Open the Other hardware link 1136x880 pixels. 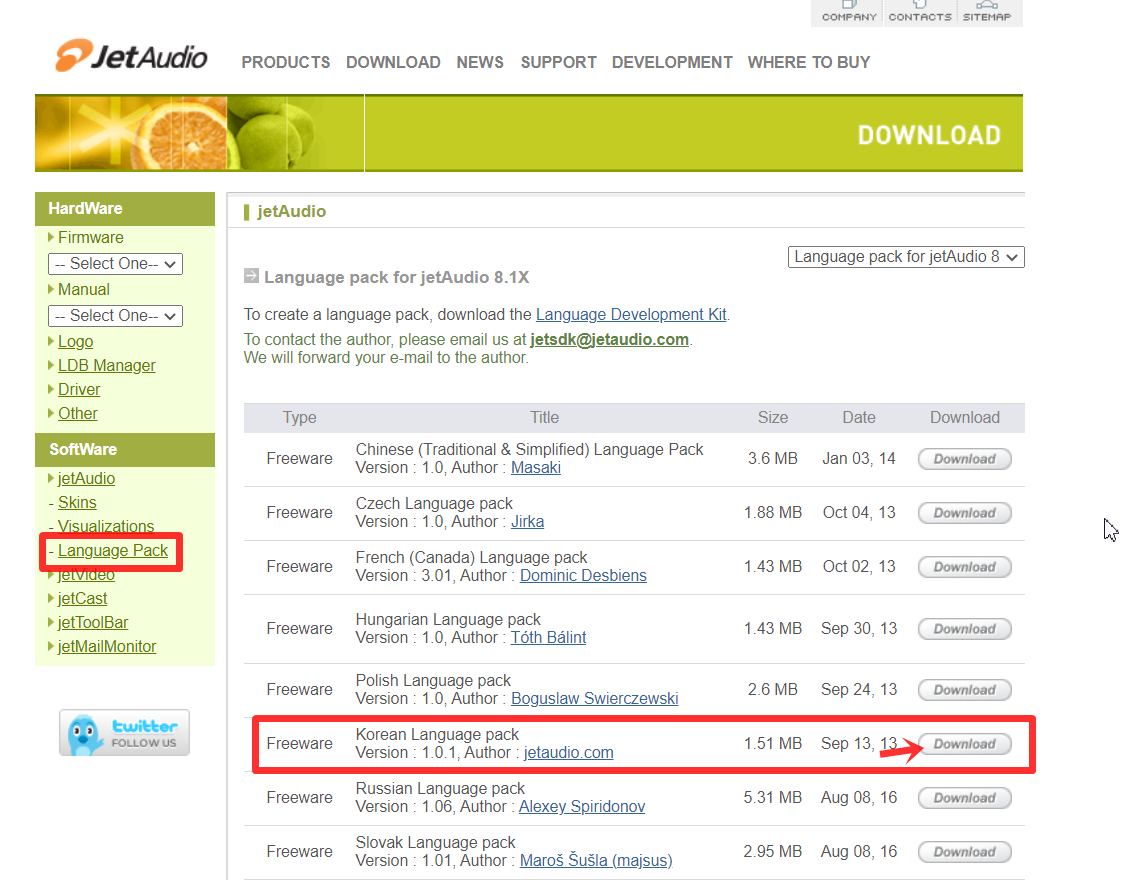(x=78, y=413)
